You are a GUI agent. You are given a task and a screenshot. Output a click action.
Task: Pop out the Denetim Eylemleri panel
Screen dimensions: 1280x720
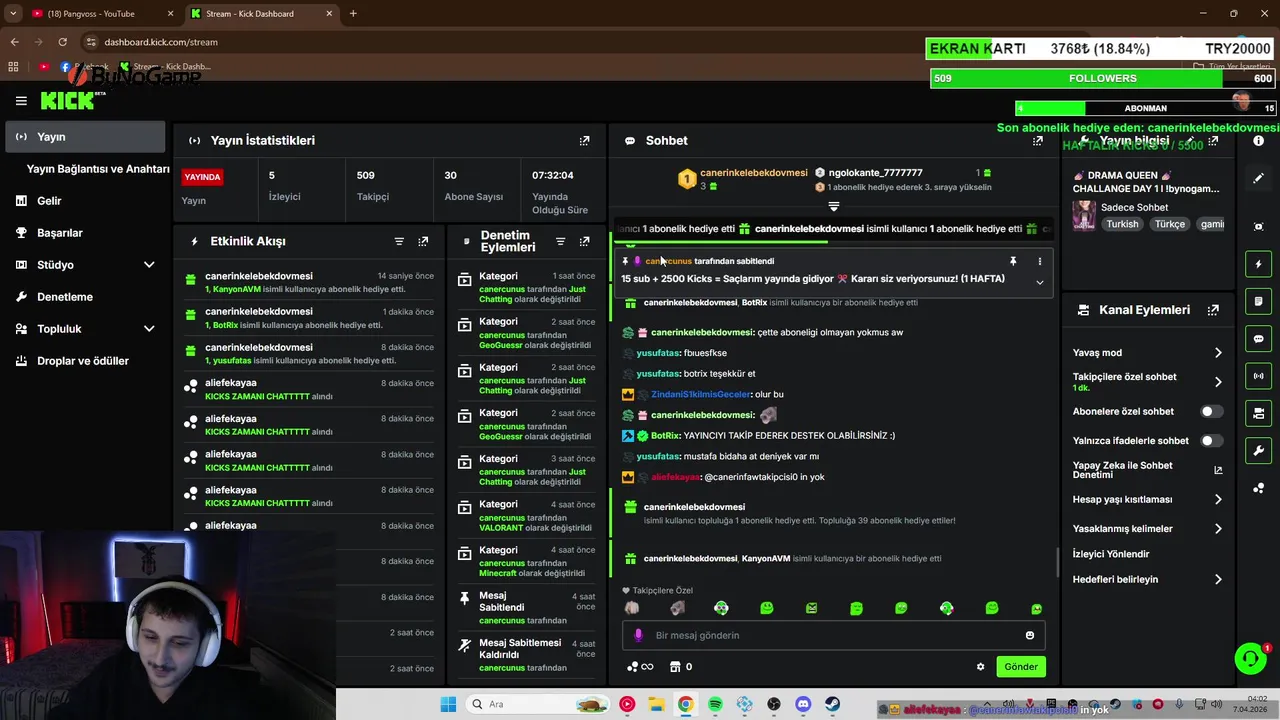coord(585,242)
